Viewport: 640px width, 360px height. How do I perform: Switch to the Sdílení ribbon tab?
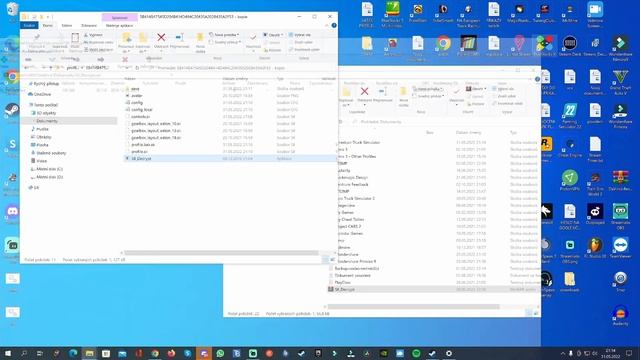(x=67, y=25)
